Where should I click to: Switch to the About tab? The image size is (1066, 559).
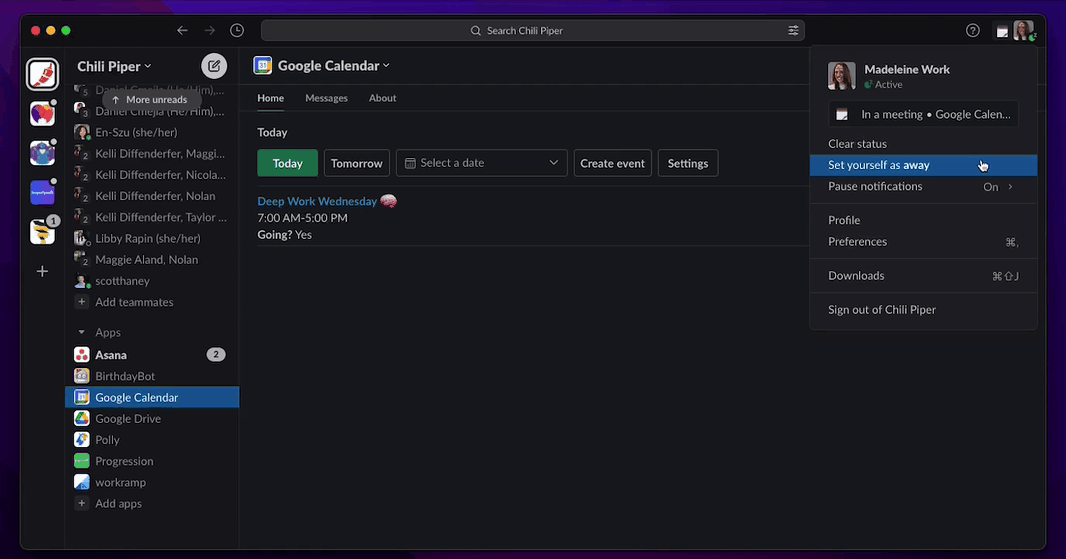[x=382, y=98]
